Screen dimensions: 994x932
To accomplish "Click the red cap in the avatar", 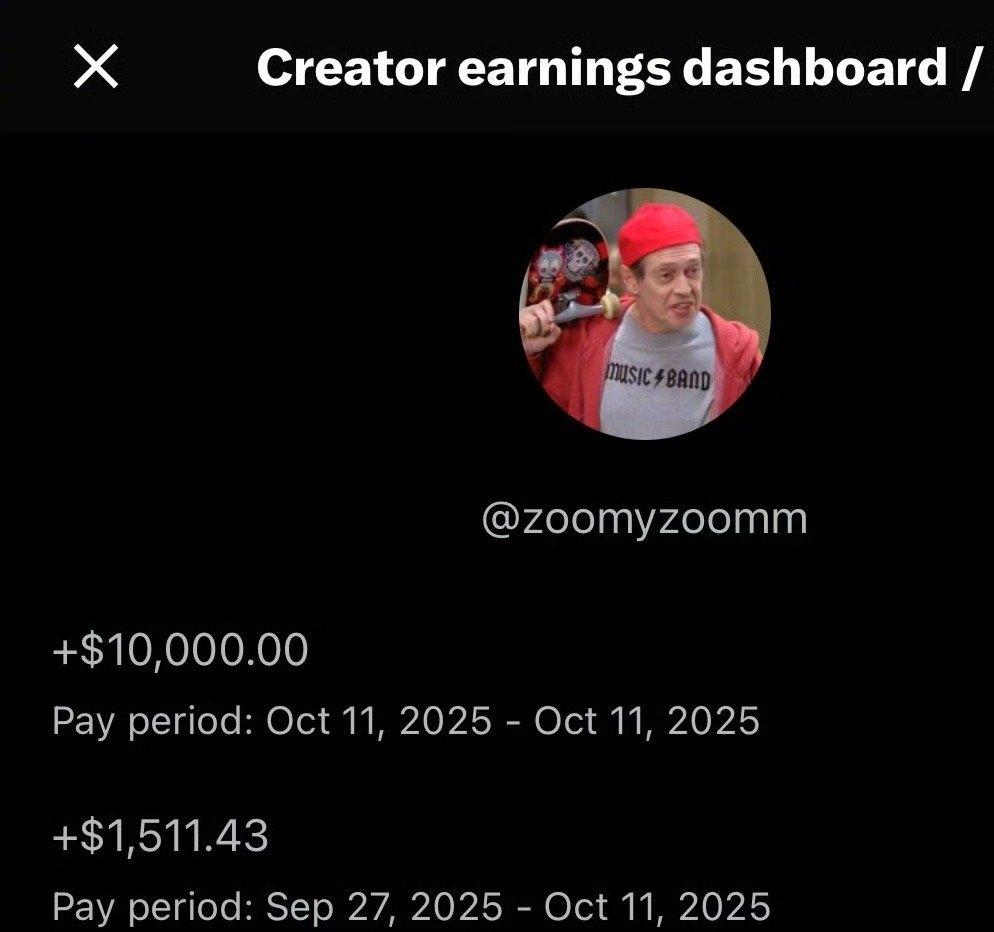I will 659,234.
